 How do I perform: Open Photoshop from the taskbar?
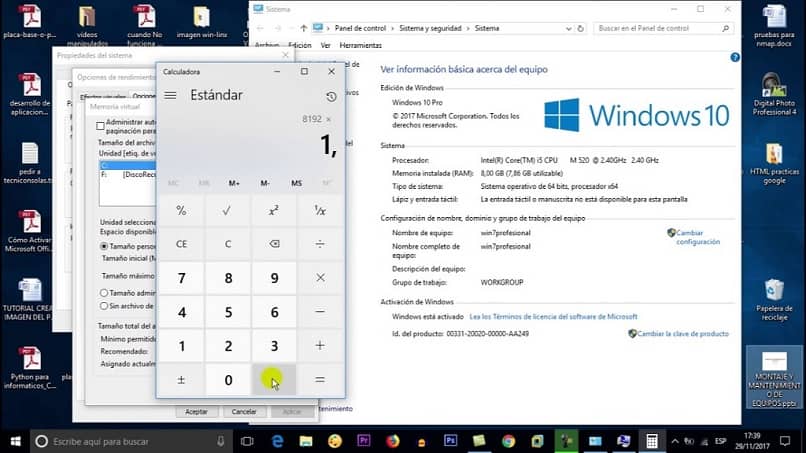450,441
